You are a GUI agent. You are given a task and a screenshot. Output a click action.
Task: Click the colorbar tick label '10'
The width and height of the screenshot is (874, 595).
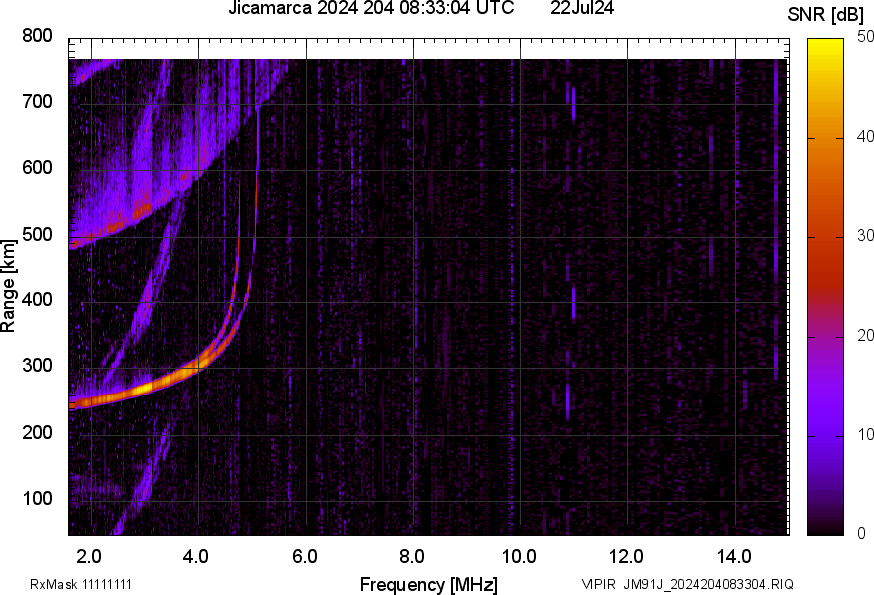[x=865, y=434]
